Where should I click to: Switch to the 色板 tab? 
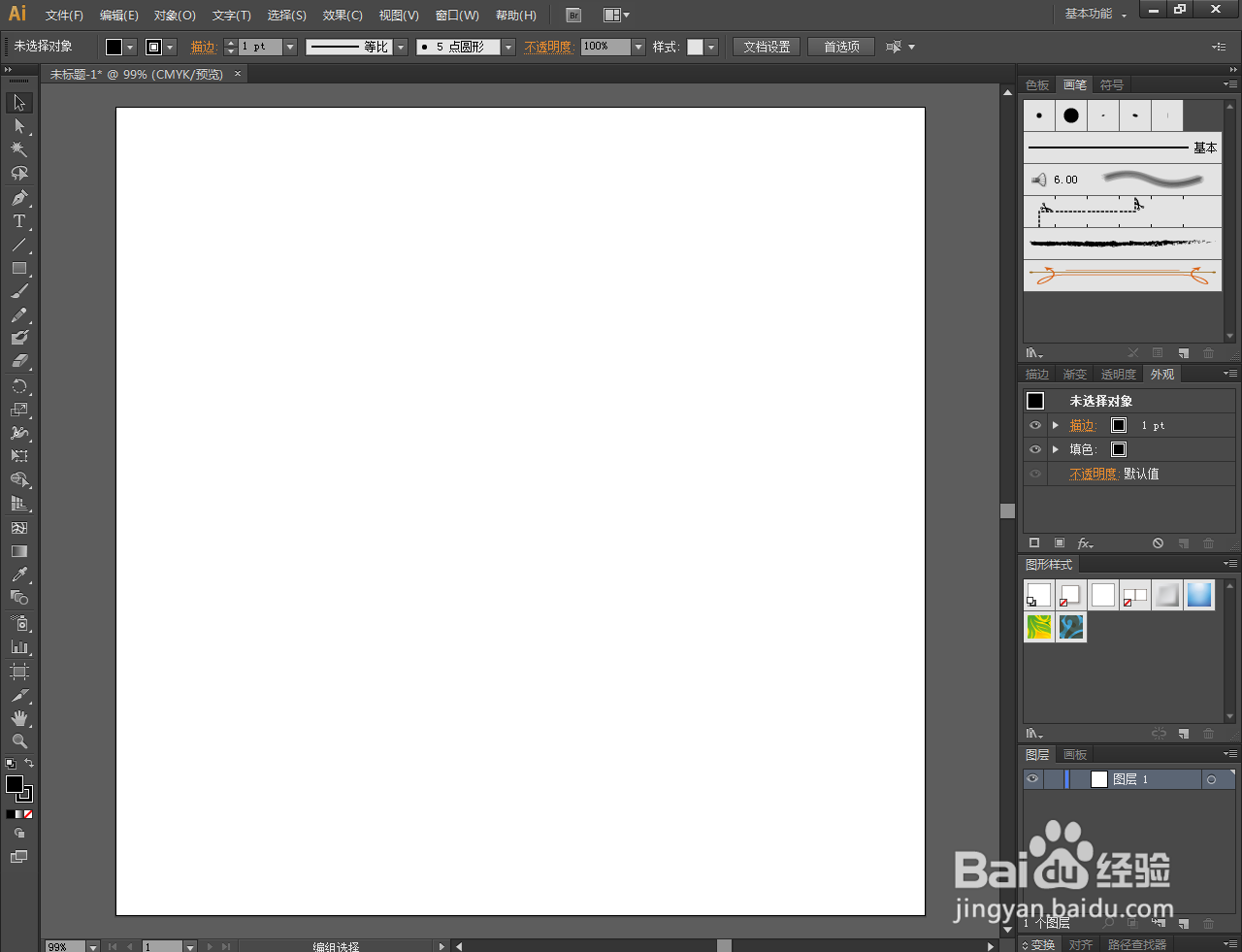1037,85
